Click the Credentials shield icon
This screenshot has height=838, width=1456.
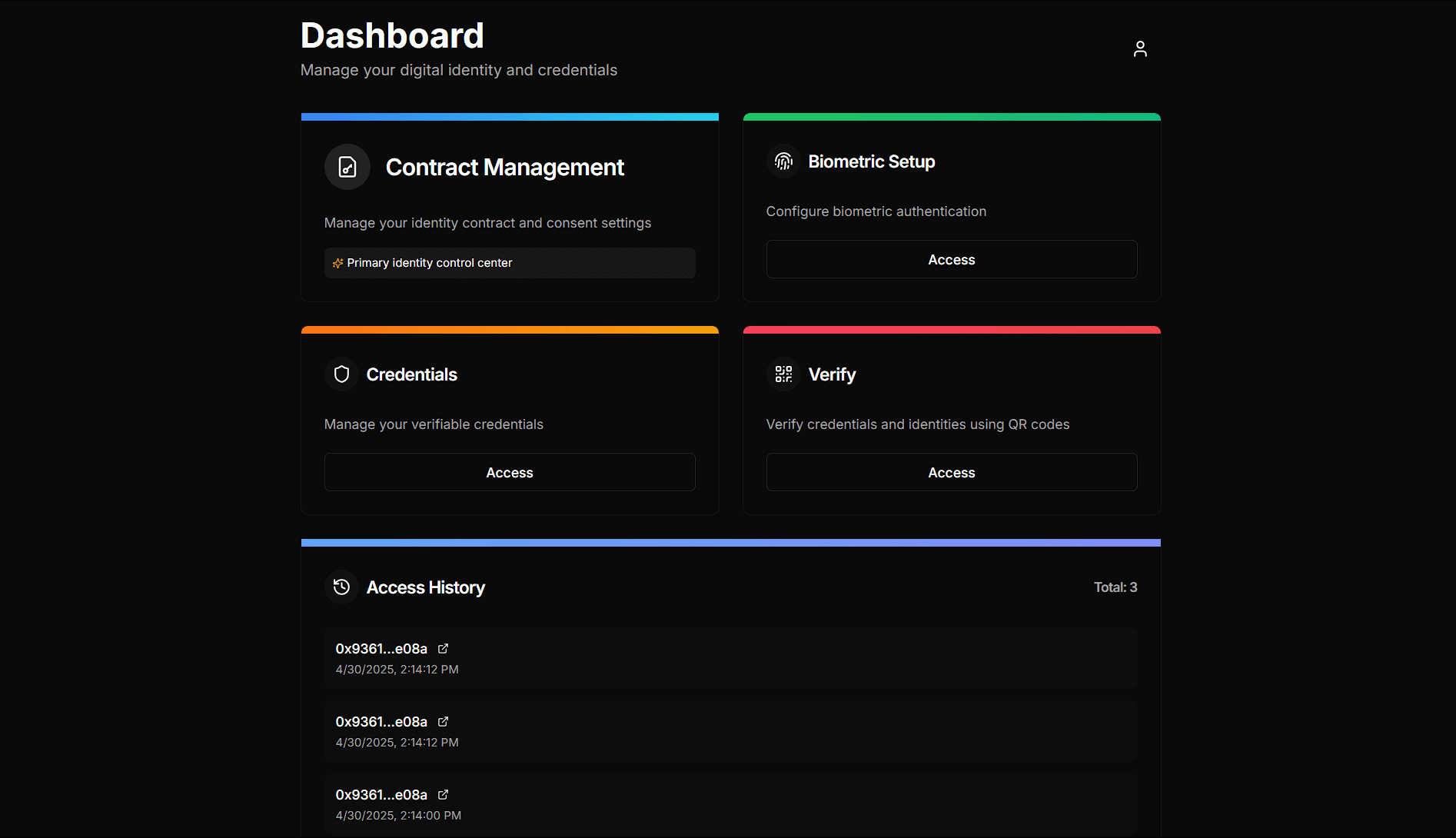(x=341, y=374)
